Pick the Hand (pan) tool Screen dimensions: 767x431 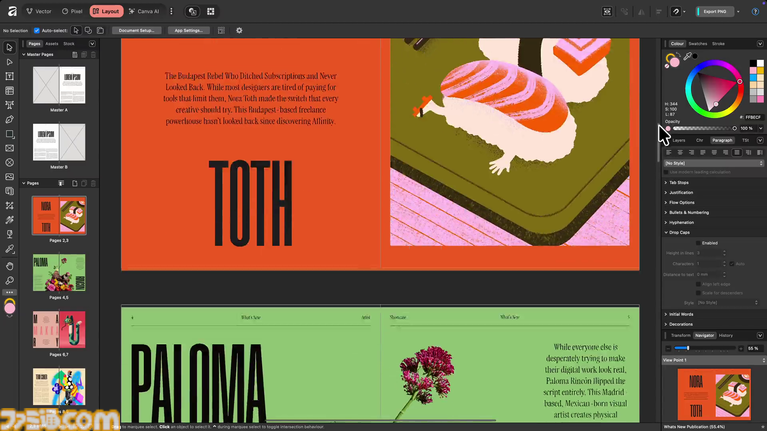[x=10, y=266]
